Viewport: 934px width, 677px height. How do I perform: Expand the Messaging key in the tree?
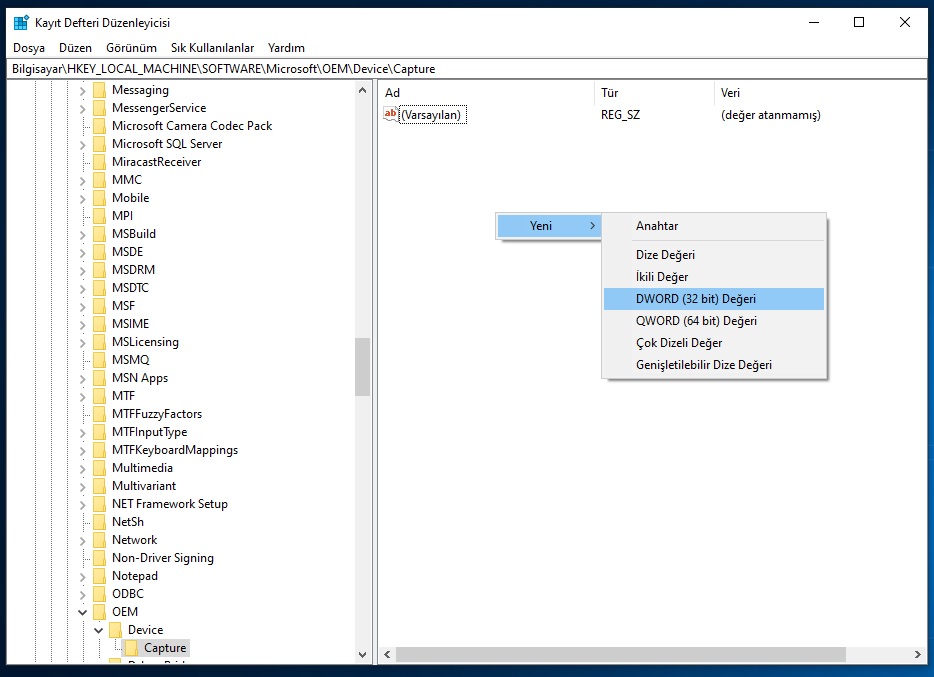[x=82, y=90]
